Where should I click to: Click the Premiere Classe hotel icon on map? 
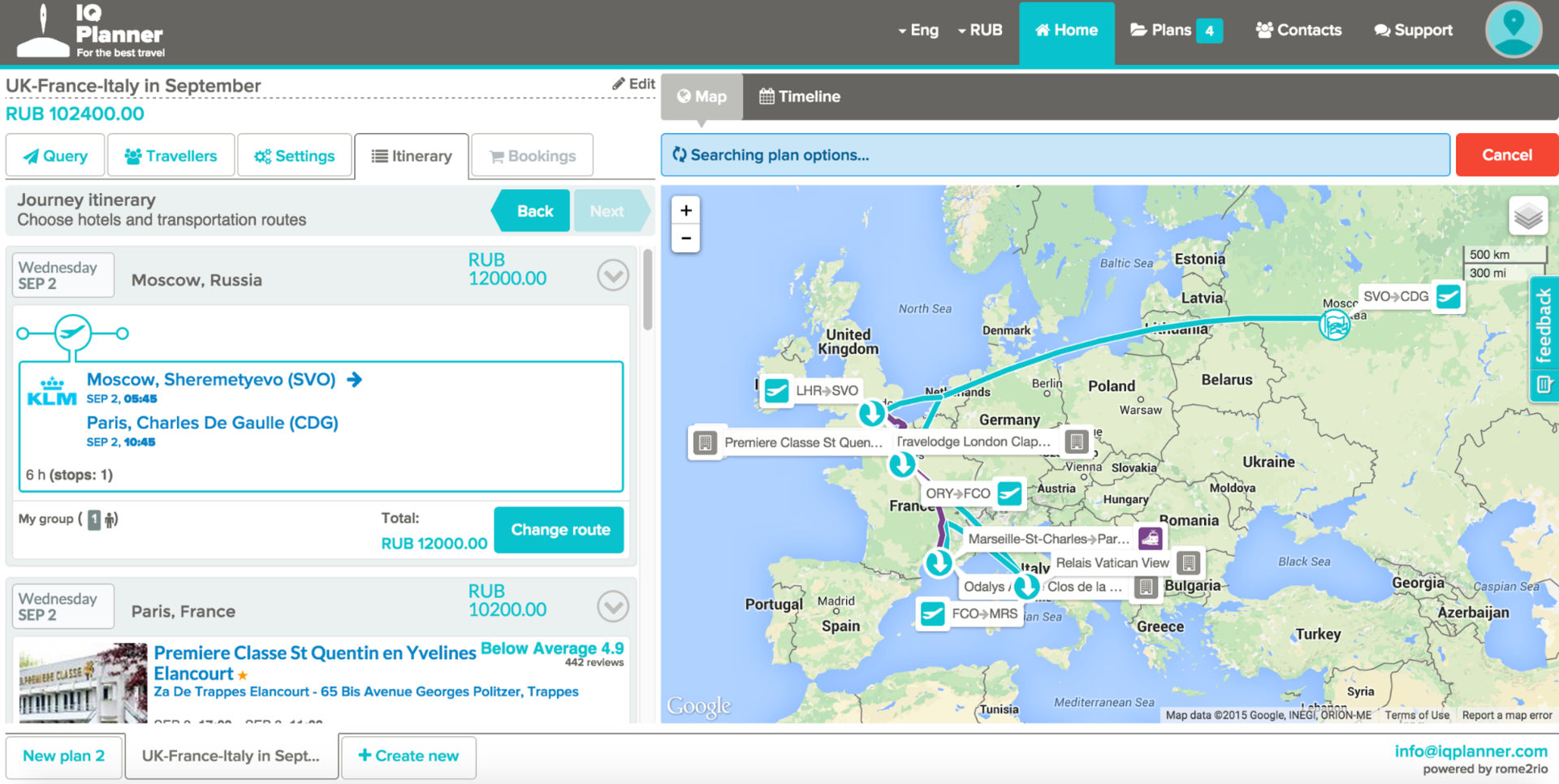click(705, 442)
